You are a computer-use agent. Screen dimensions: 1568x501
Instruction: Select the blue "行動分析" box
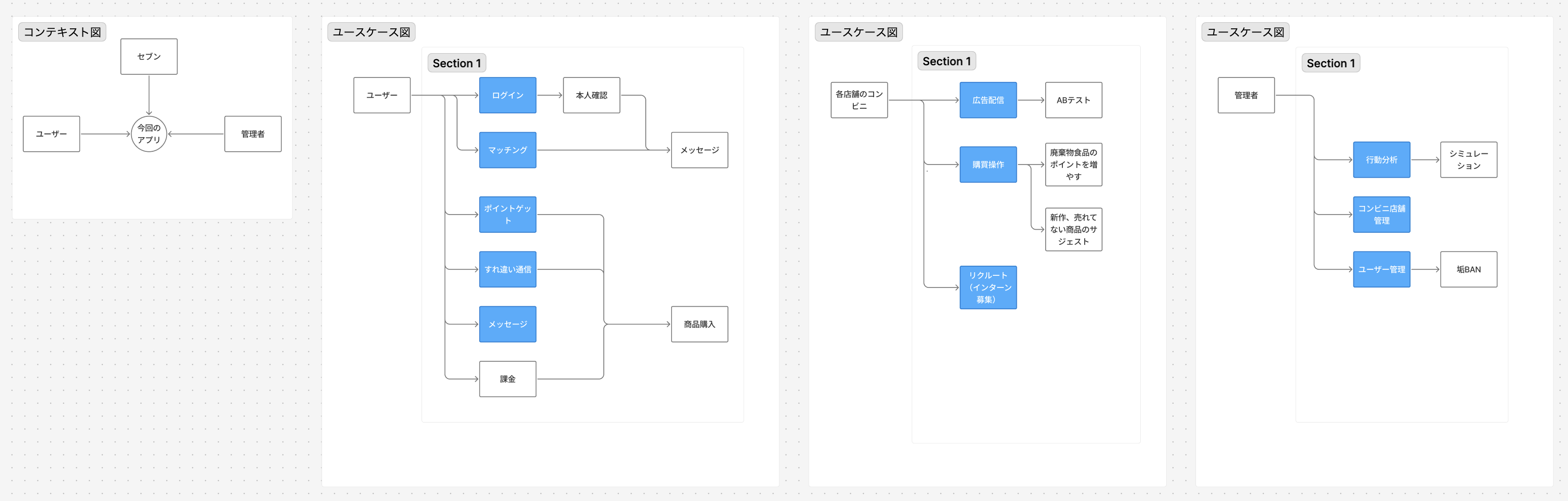click(1381, 159)
